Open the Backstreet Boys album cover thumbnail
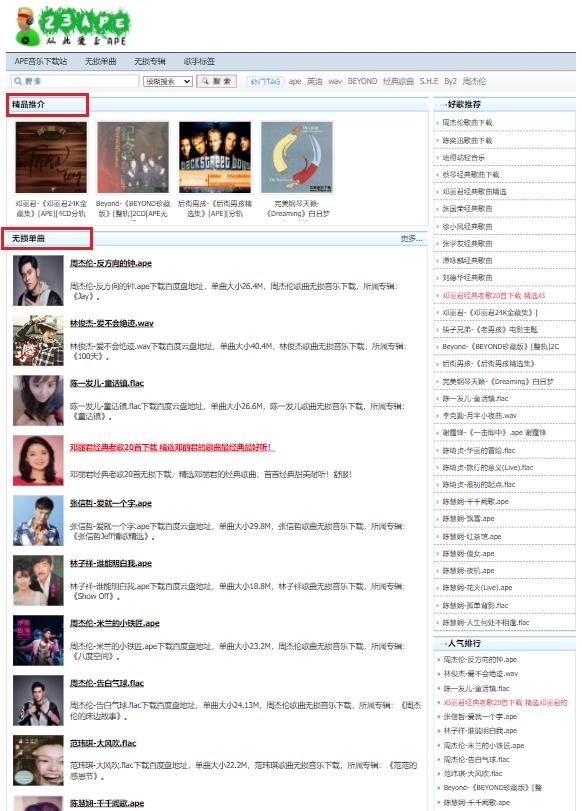Image resolution: width=582 pixels, height=811 pixels. [x=215, y=157]
